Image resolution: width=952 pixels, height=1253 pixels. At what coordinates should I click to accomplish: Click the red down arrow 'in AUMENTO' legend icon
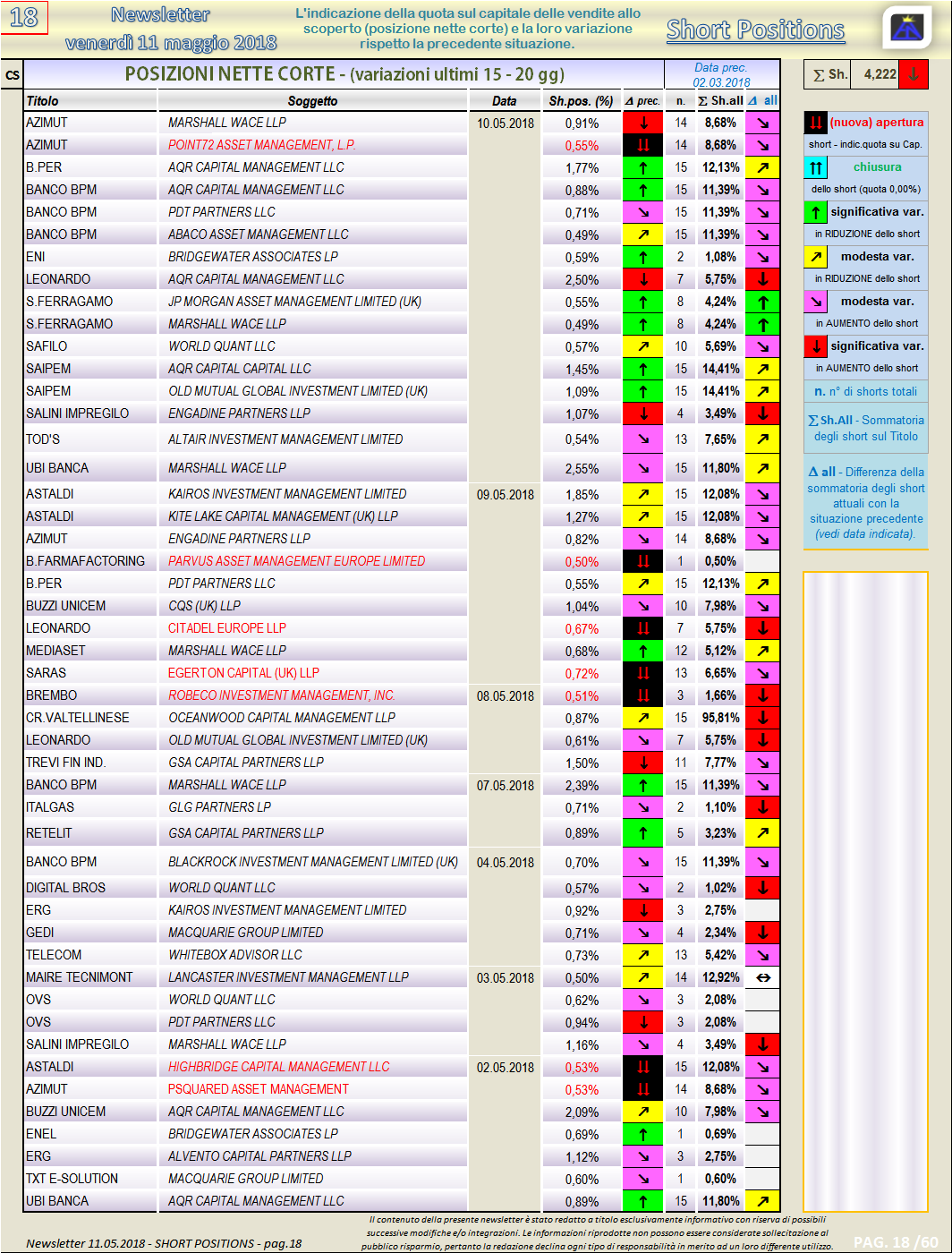pyautogui.click(x=815, y=346)
